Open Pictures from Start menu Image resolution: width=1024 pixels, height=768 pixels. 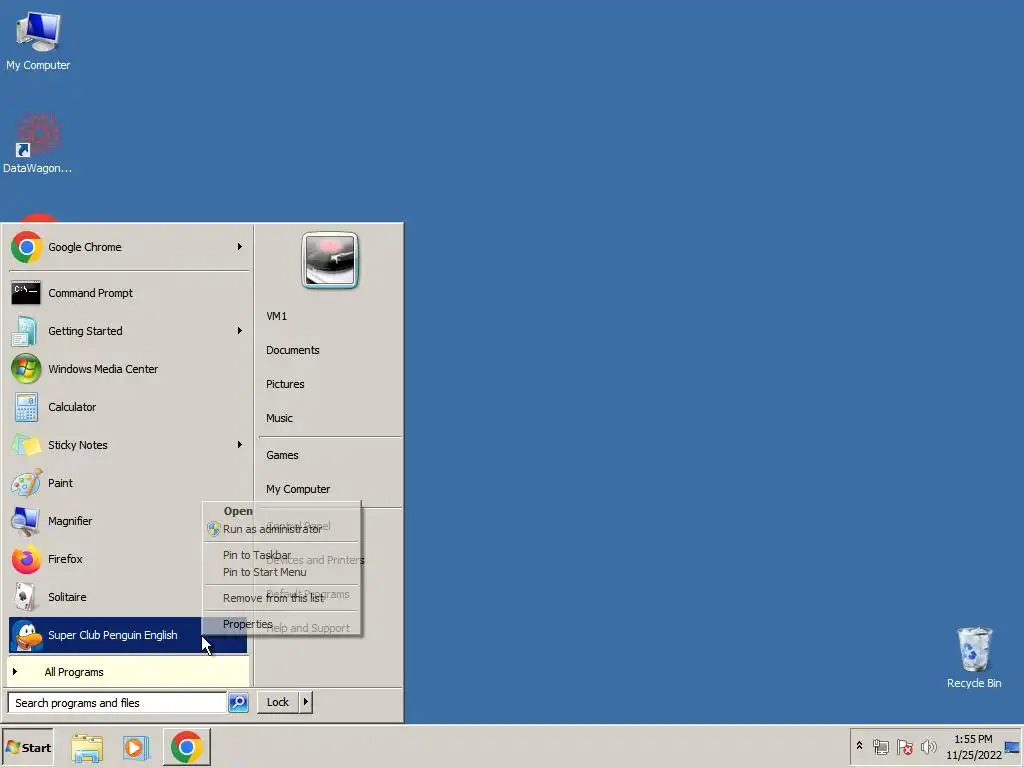tap(285, 384)
